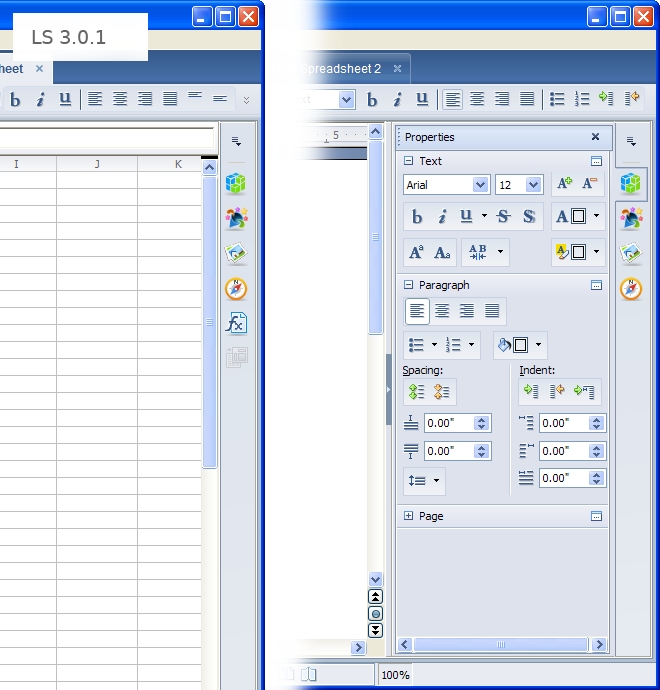Open the Navigator compass icon in the left window sidebar
This screenshot has width=660, height=690.
tap(236, 289)
